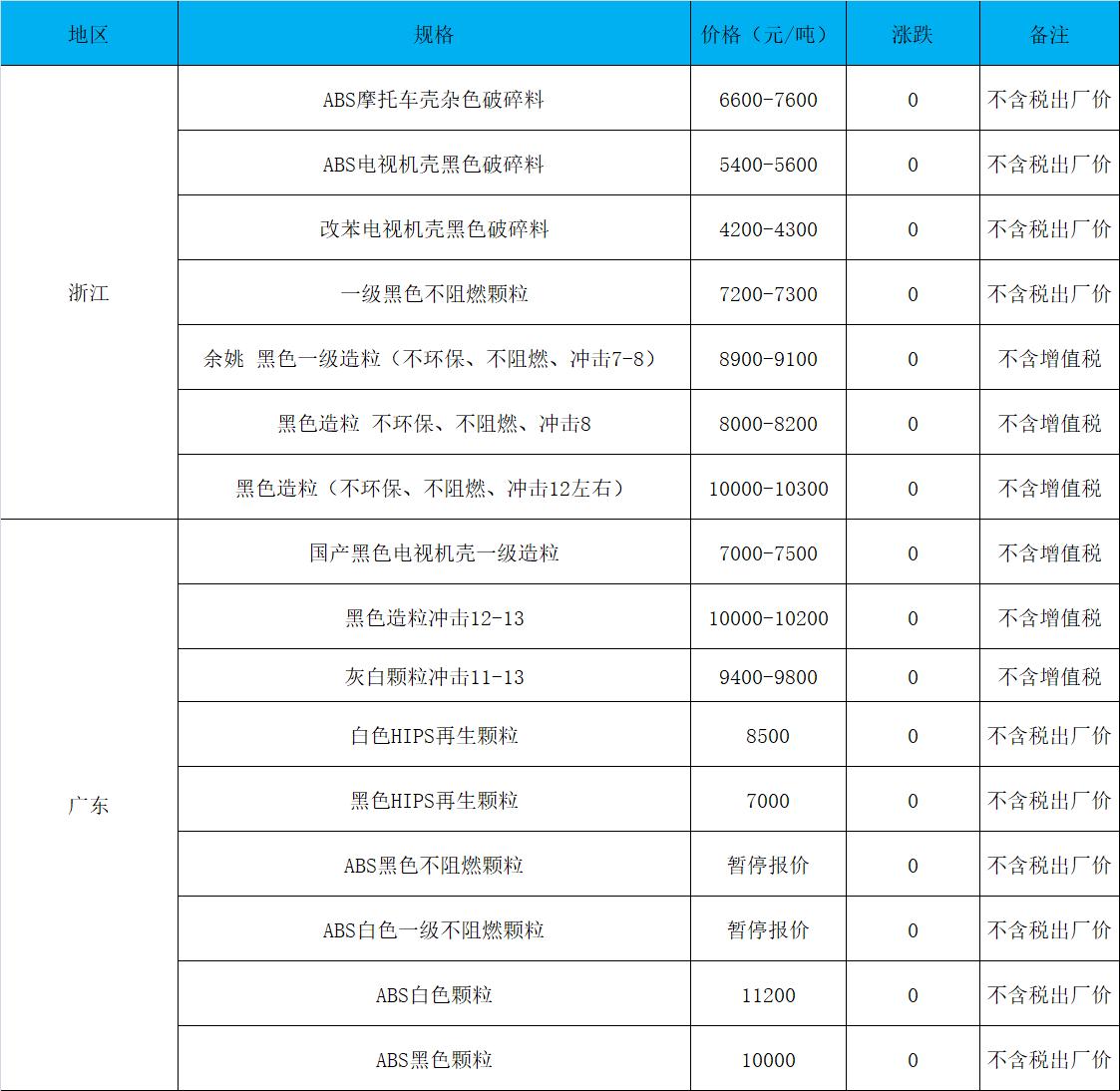Select the 备注 column header
Viewport: 1120px width, 1091px height.
click(x=1049, y=34)
